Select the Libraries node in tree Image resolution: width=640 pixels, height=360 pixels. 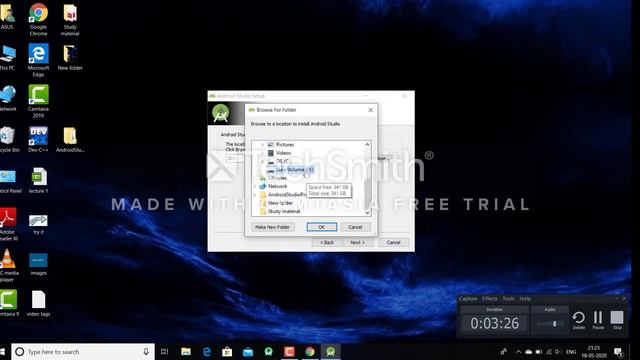273,178
